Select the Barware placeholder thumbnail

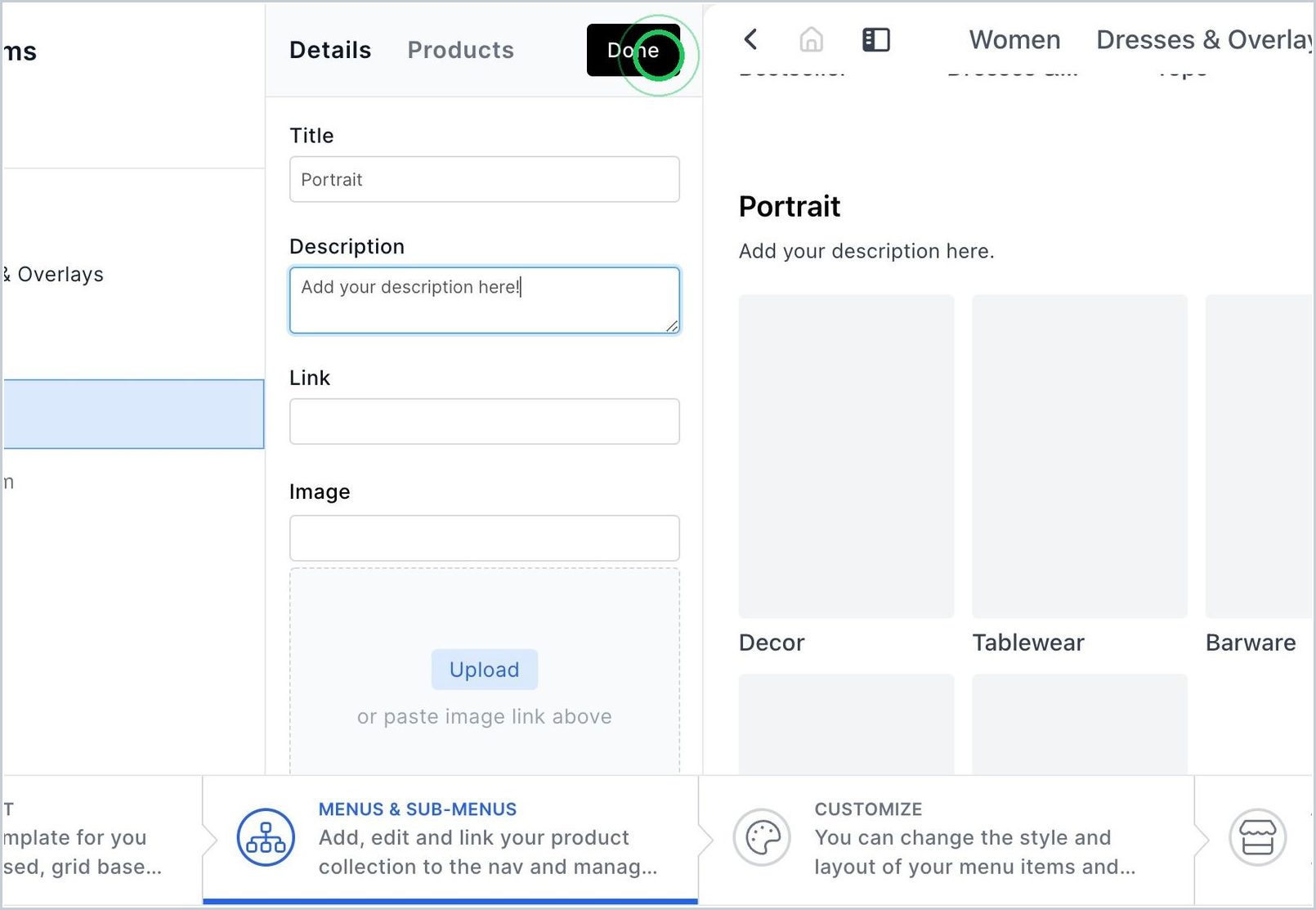click(1259, 456)
